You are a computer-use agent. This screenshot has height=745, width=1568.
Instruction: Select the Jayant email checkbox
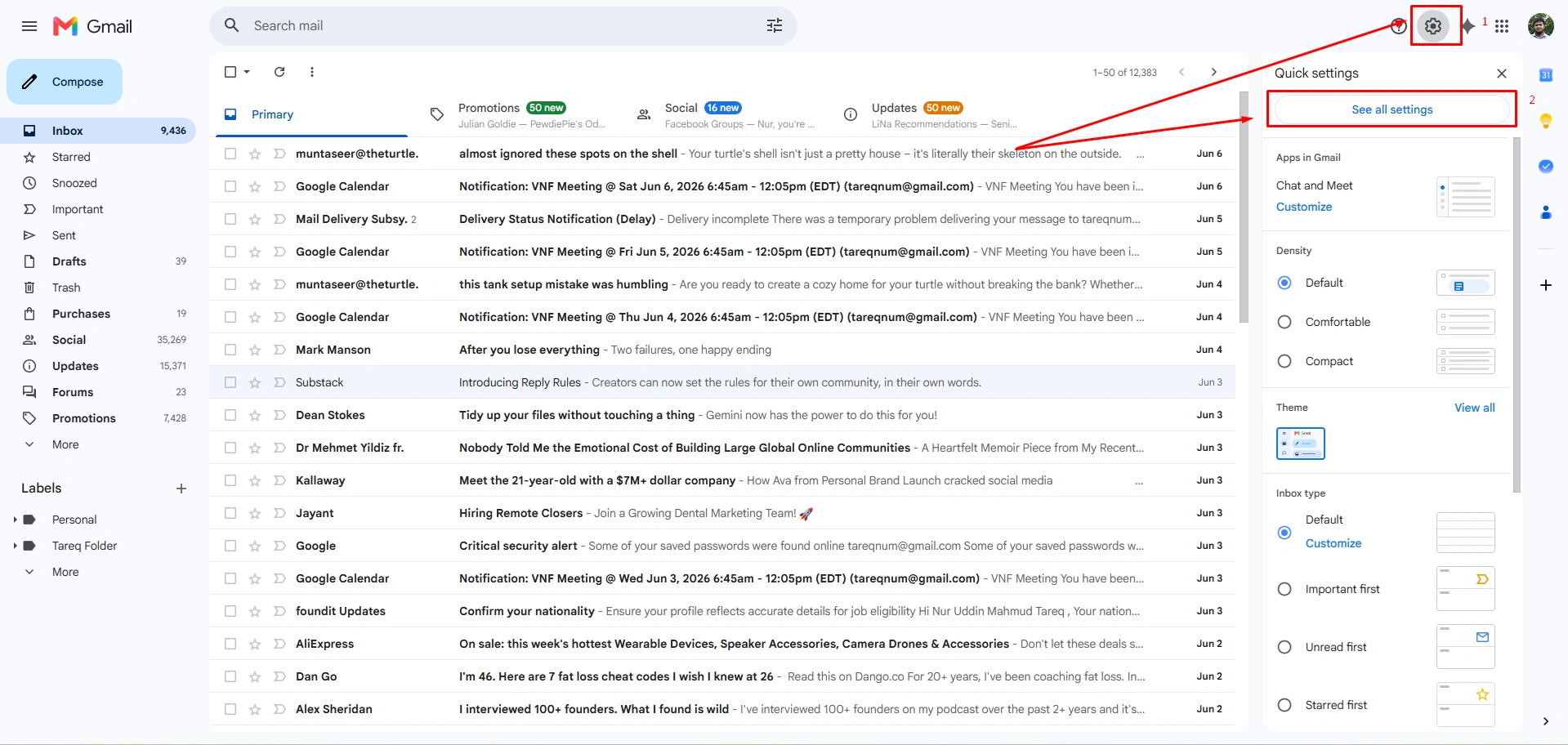pos(230,513)
